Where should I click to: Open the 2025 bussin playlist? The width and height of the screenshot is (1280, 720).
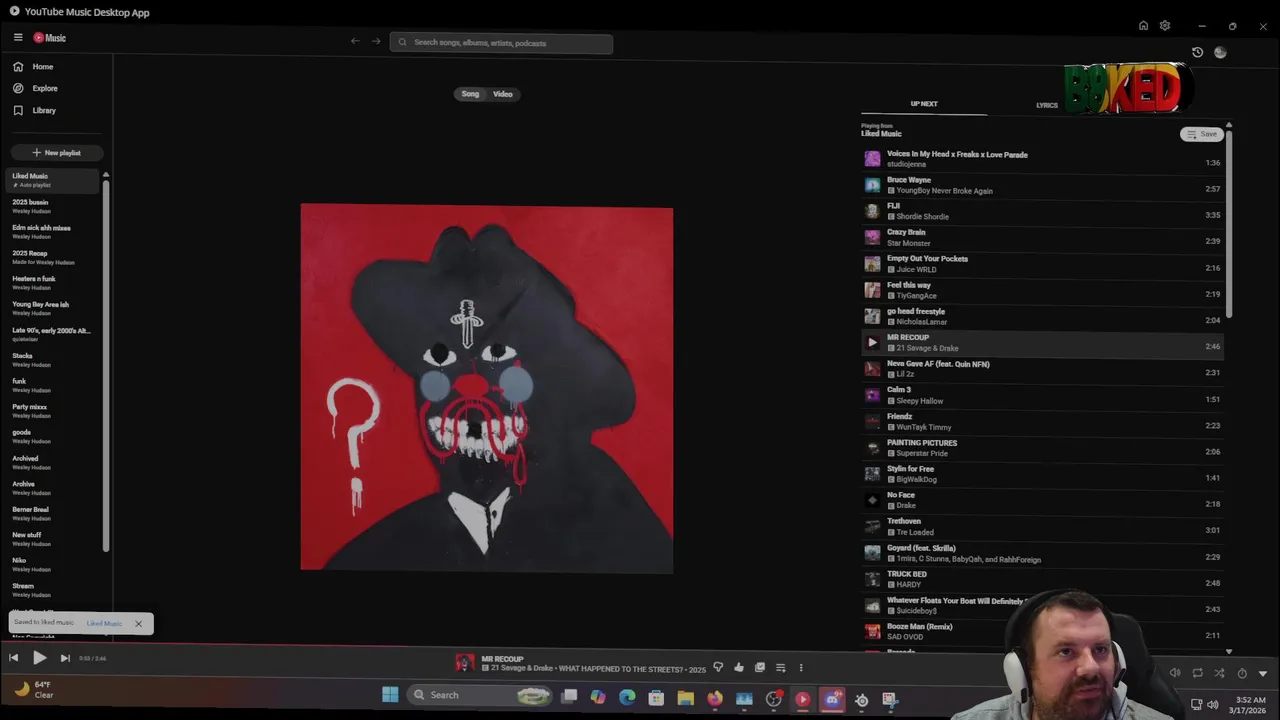(x=54, y=206)
